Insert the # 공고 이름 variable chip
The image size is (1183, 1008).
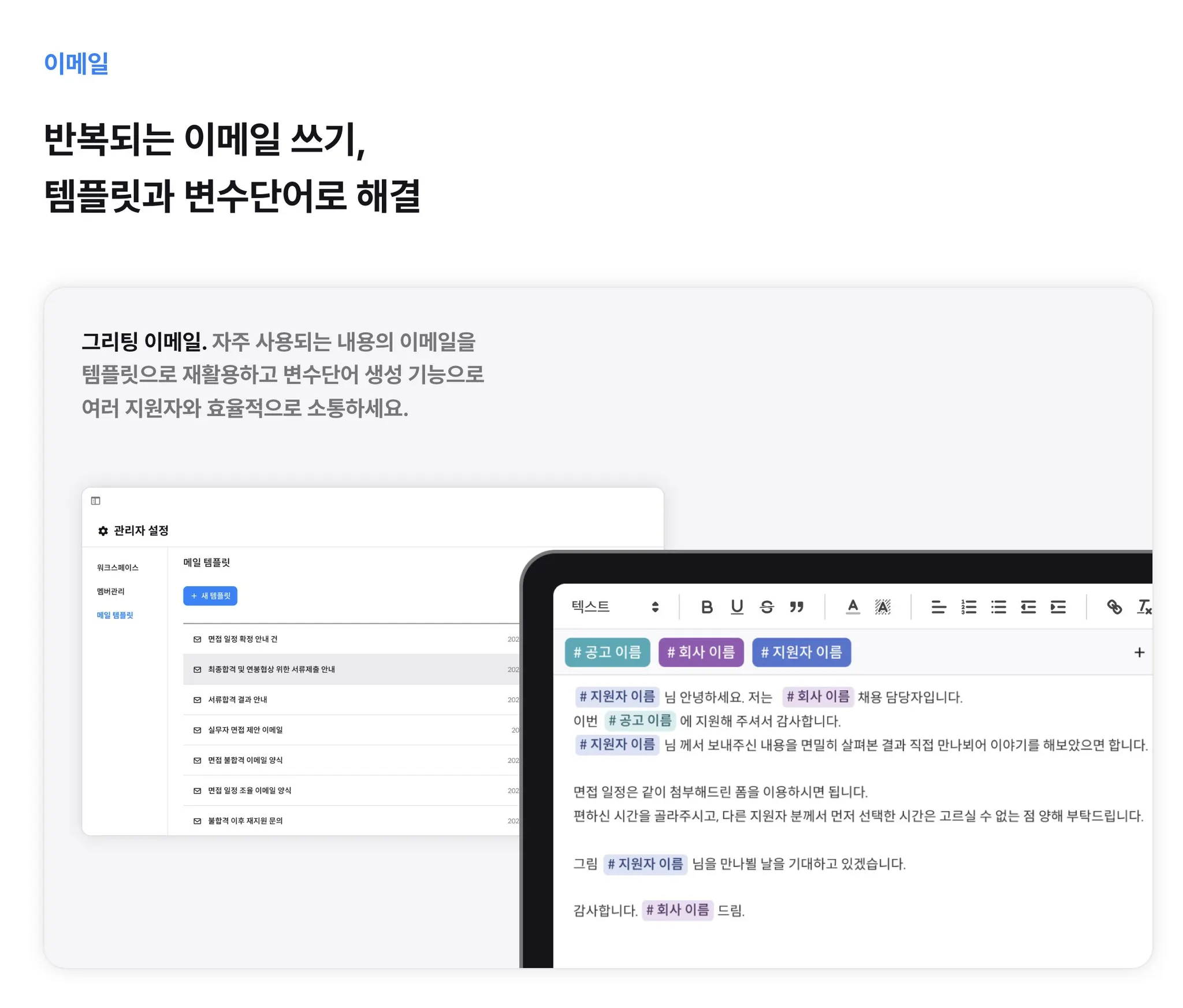tap(607, 652)
